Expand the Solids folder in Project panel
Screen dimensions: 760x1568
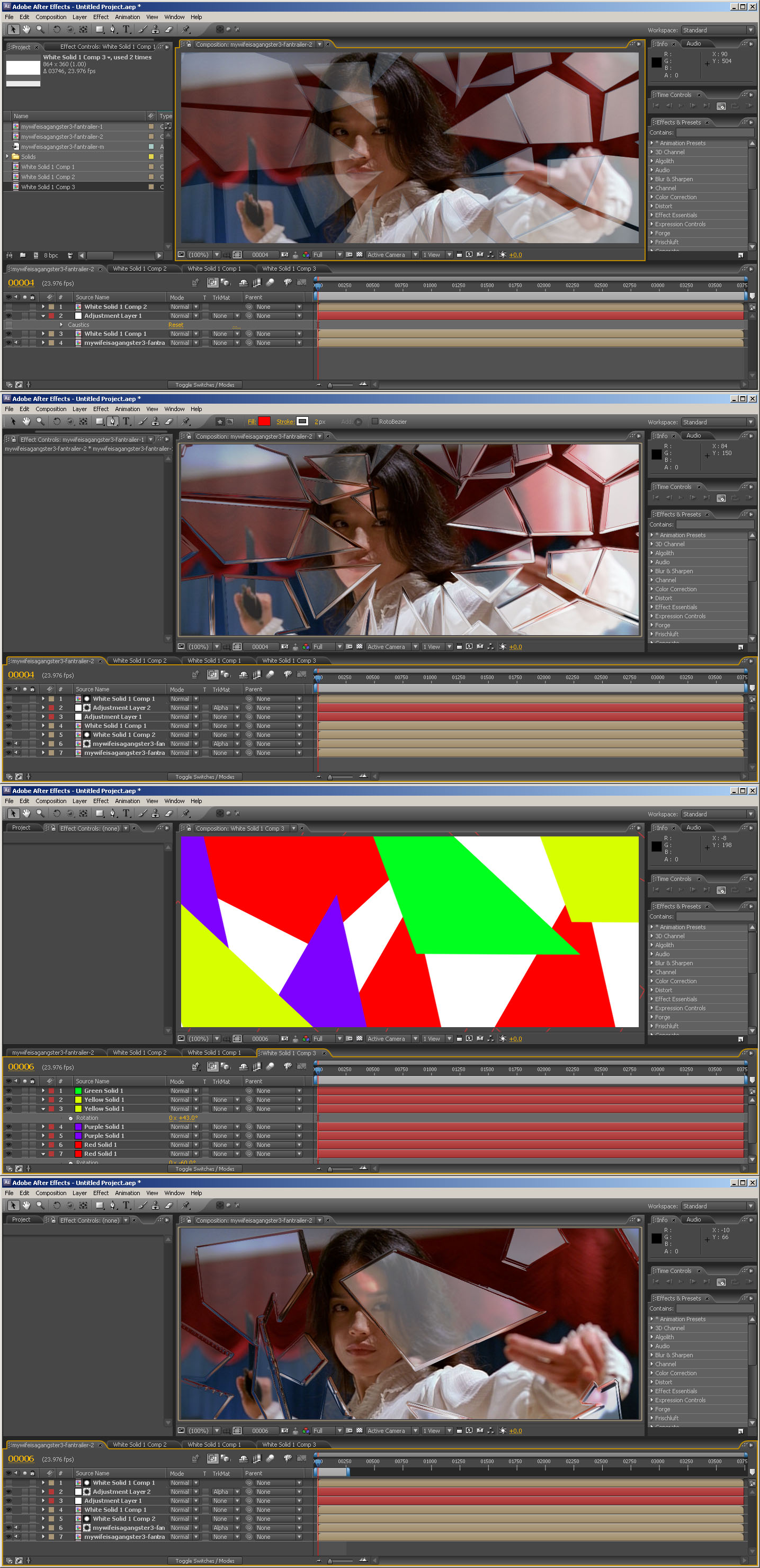tap(7, 156)
